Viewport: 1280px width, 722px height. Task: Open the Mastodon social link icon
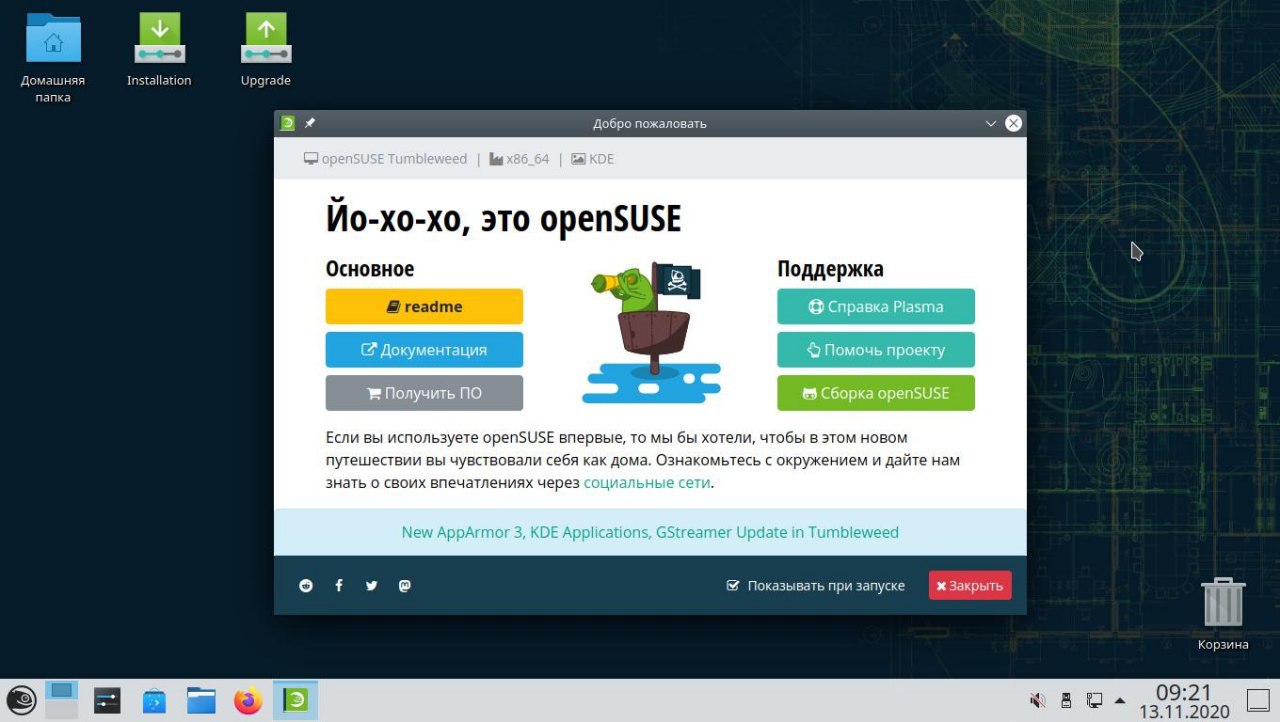pyautogui.click(x=405, y=586)
